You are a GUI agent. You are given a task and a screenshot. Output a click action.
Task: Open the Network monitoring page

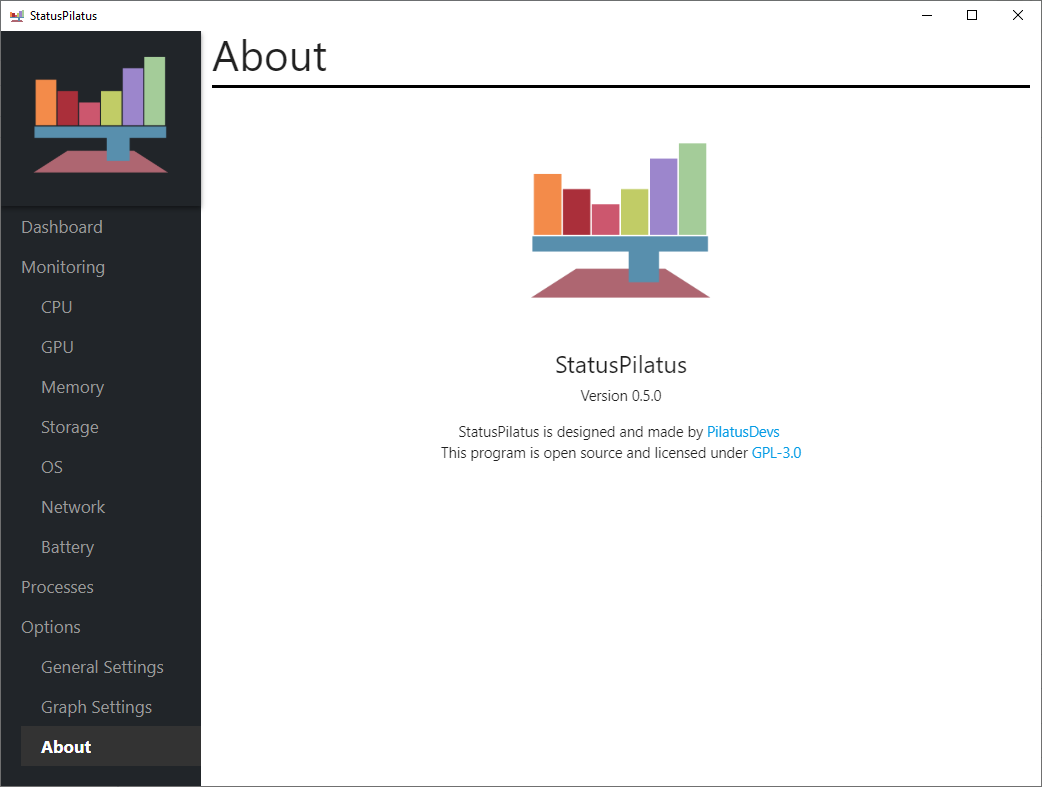coord(110,507)
